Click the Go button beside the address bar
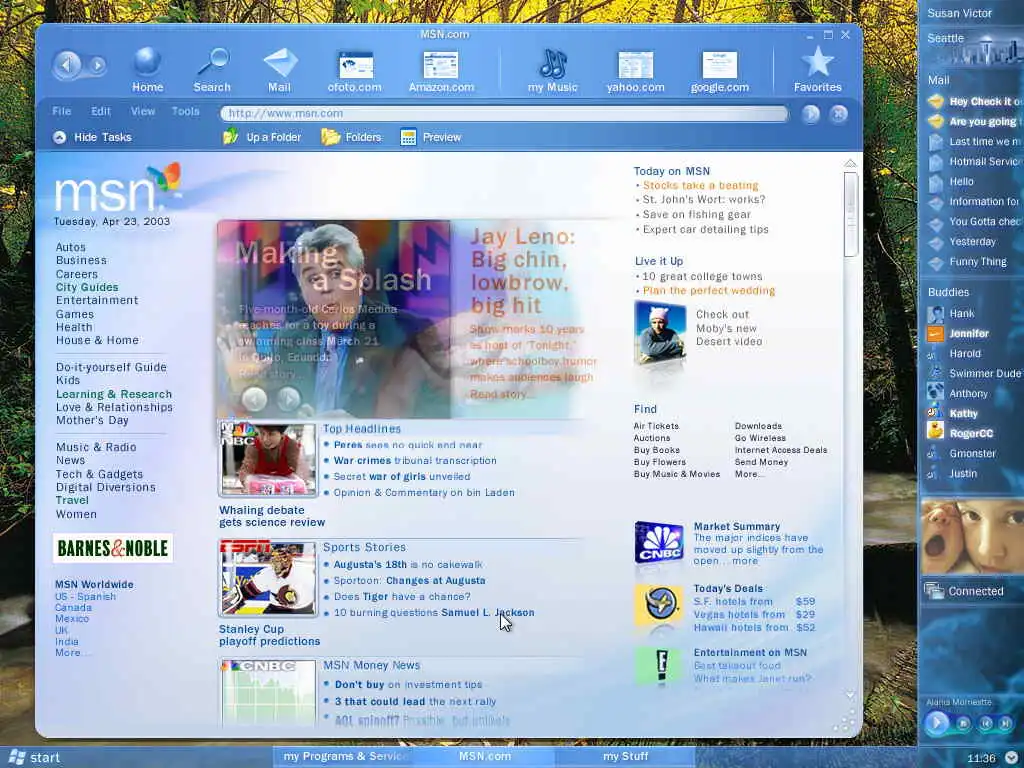Viewport: 1024px width, 768px height. (810, 114)
